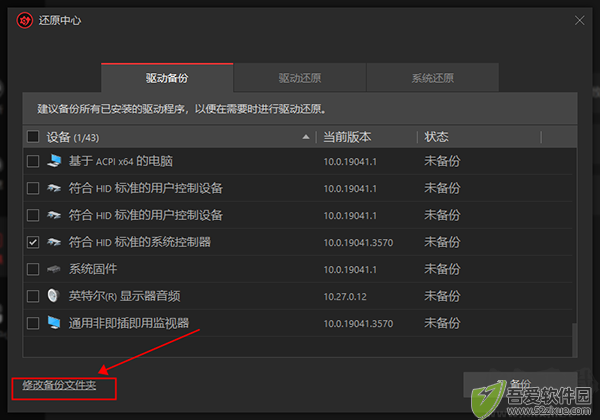Click the sort arrow in 设备 column header
The width and height of the screenshot is (600, 420).
[x=306, y=137]
